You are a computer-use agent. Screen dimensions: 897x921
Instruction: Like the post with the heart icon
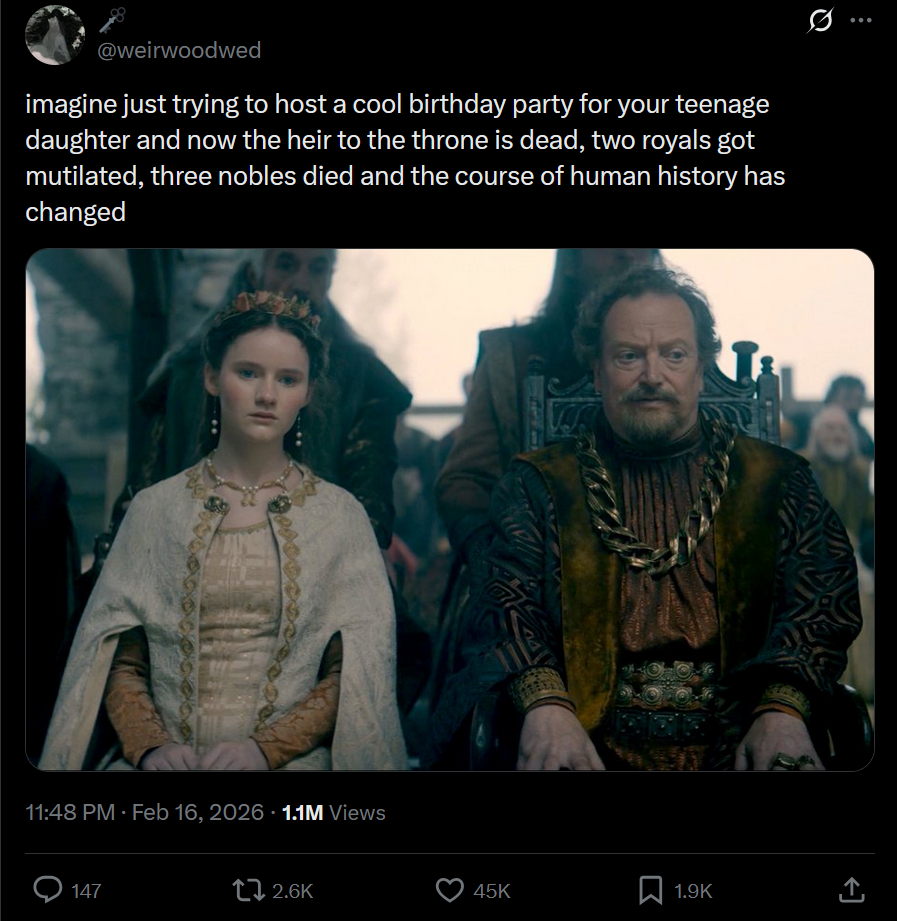pos(452,889)
